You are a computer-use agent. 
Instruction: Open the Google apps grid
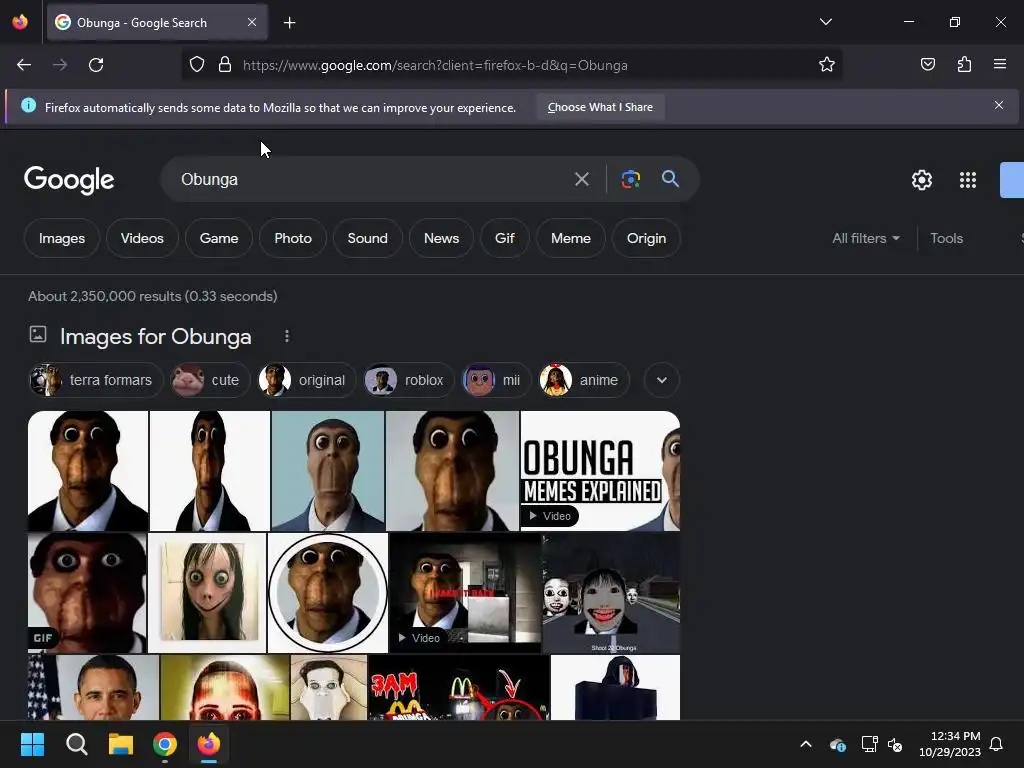tap(967, 180)
